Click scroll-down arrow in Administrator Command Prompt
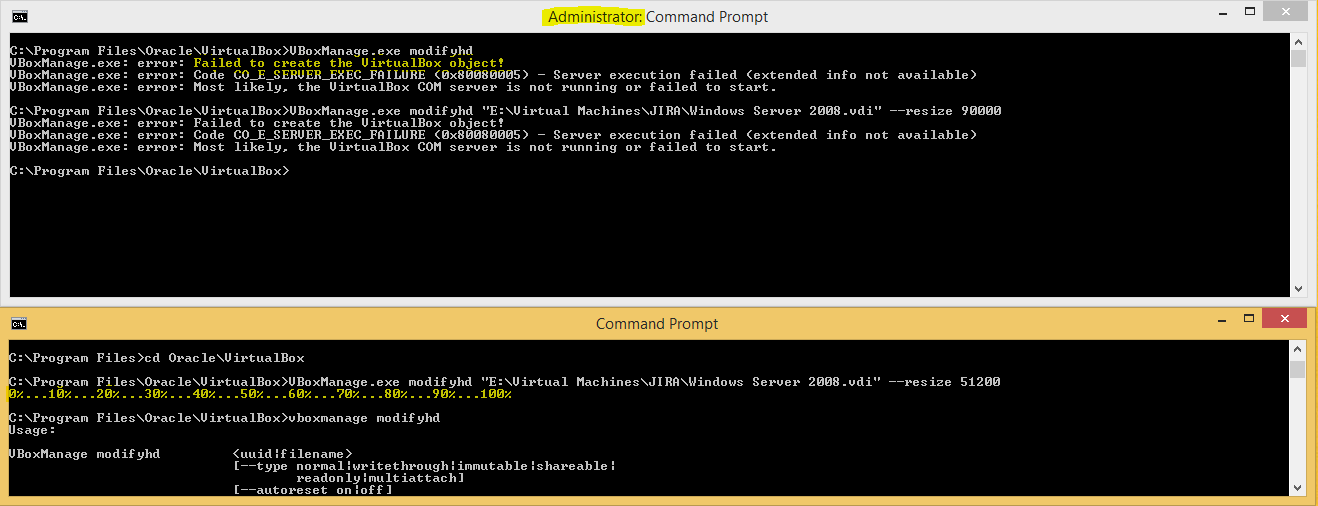This screenshot has height=506, width=1318. pos(1298,288)
